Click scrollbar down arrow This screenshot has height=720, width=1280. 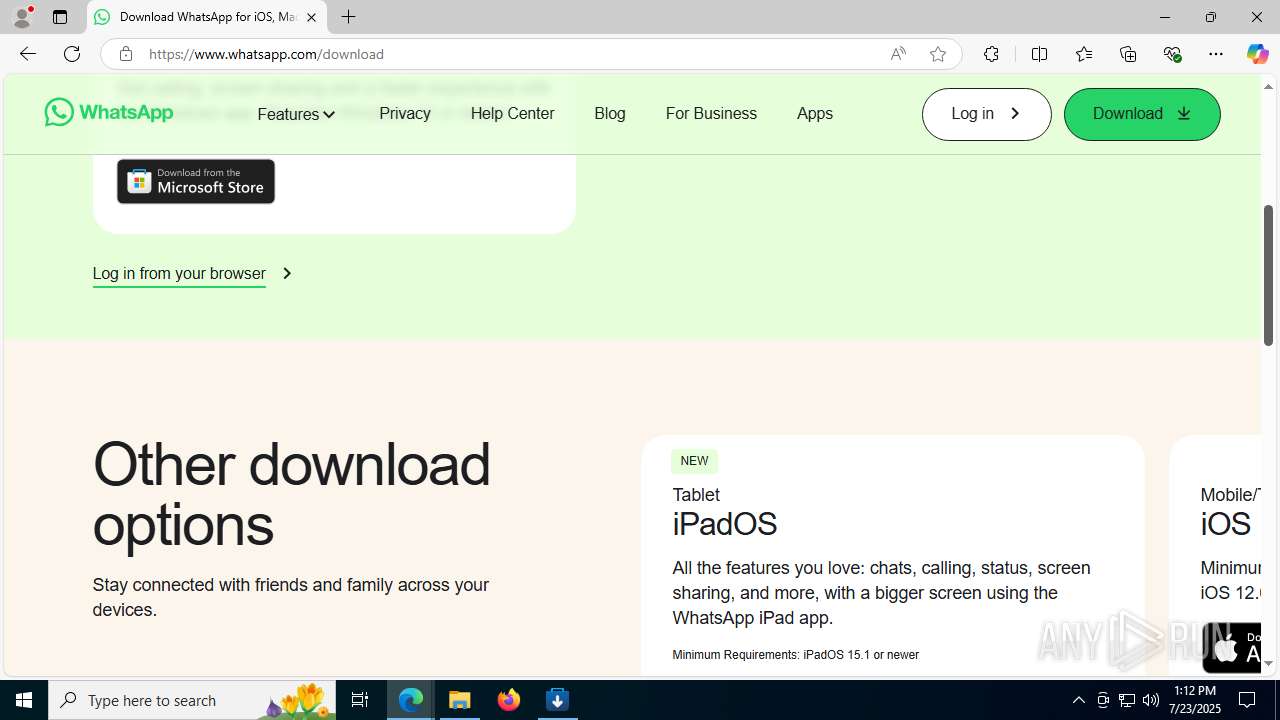[x=1268, y=663]
